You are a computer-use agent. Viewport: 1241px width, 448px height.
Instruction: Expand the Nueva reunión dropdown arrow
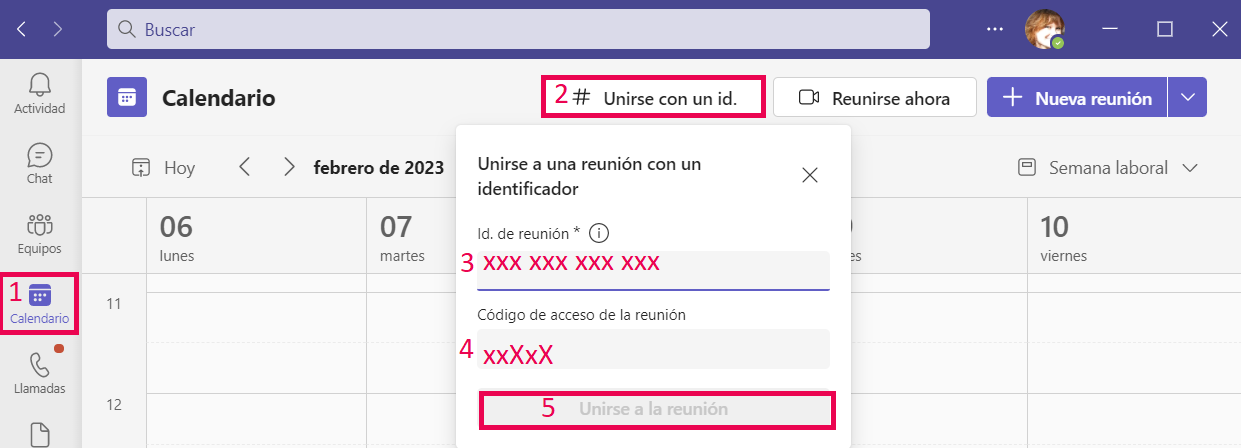1187,97
